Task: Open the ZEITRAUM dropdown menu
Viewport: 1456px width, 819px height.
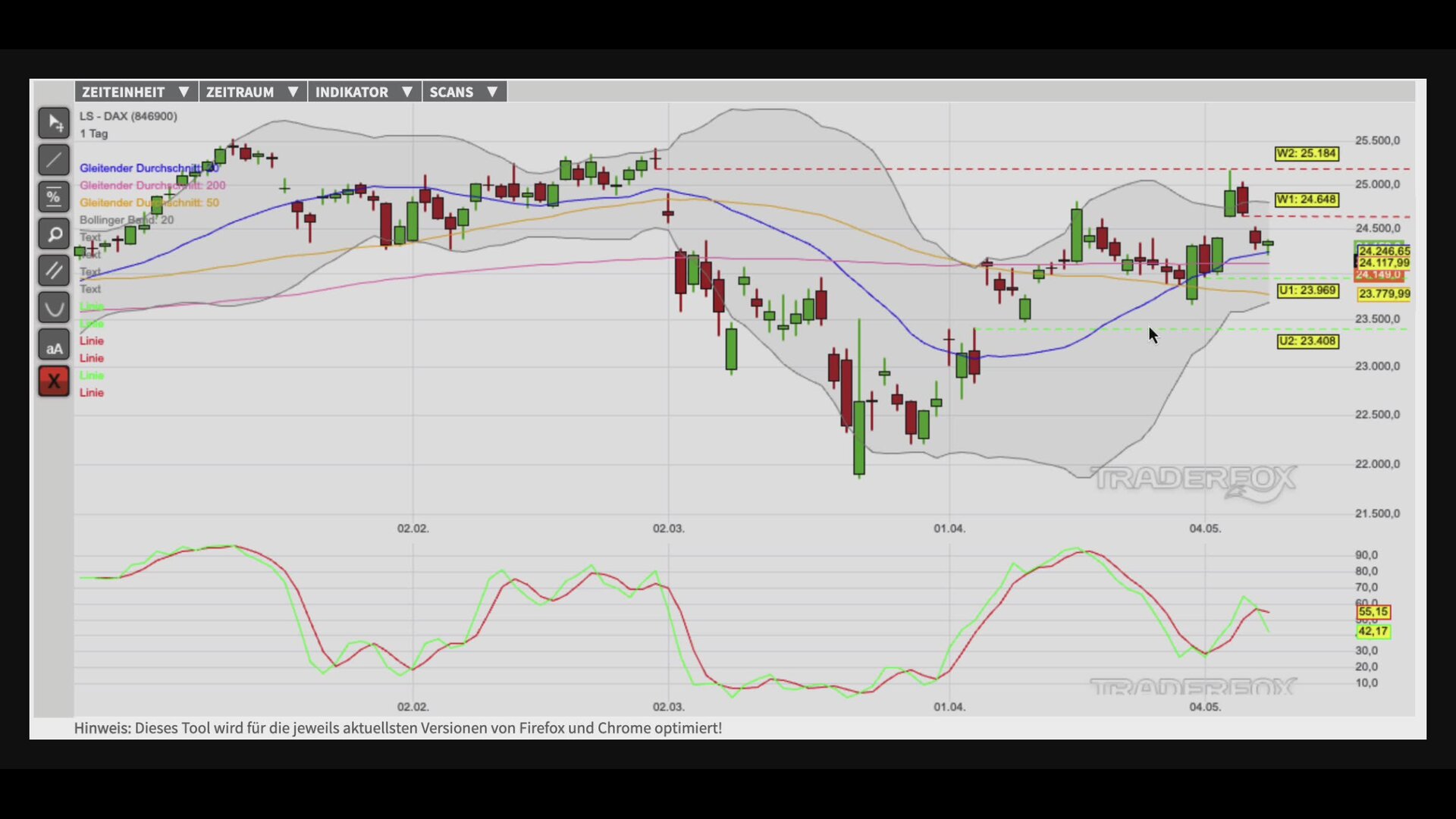Action: point(253,92)
